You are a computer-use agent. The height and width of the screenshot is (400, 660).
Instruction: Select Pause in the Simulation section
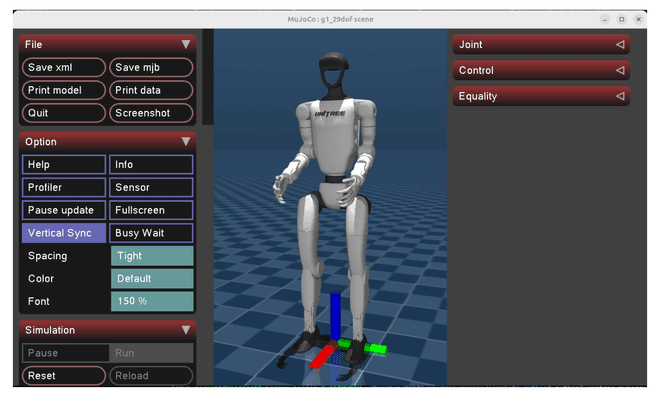[65, 353]
